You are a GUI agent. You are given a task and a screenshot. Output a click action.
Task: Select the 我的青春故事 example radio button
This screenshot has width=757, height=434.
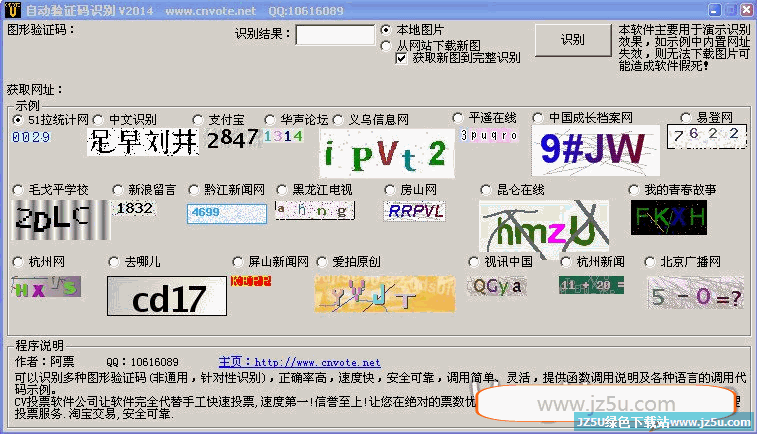click(634, 190)
